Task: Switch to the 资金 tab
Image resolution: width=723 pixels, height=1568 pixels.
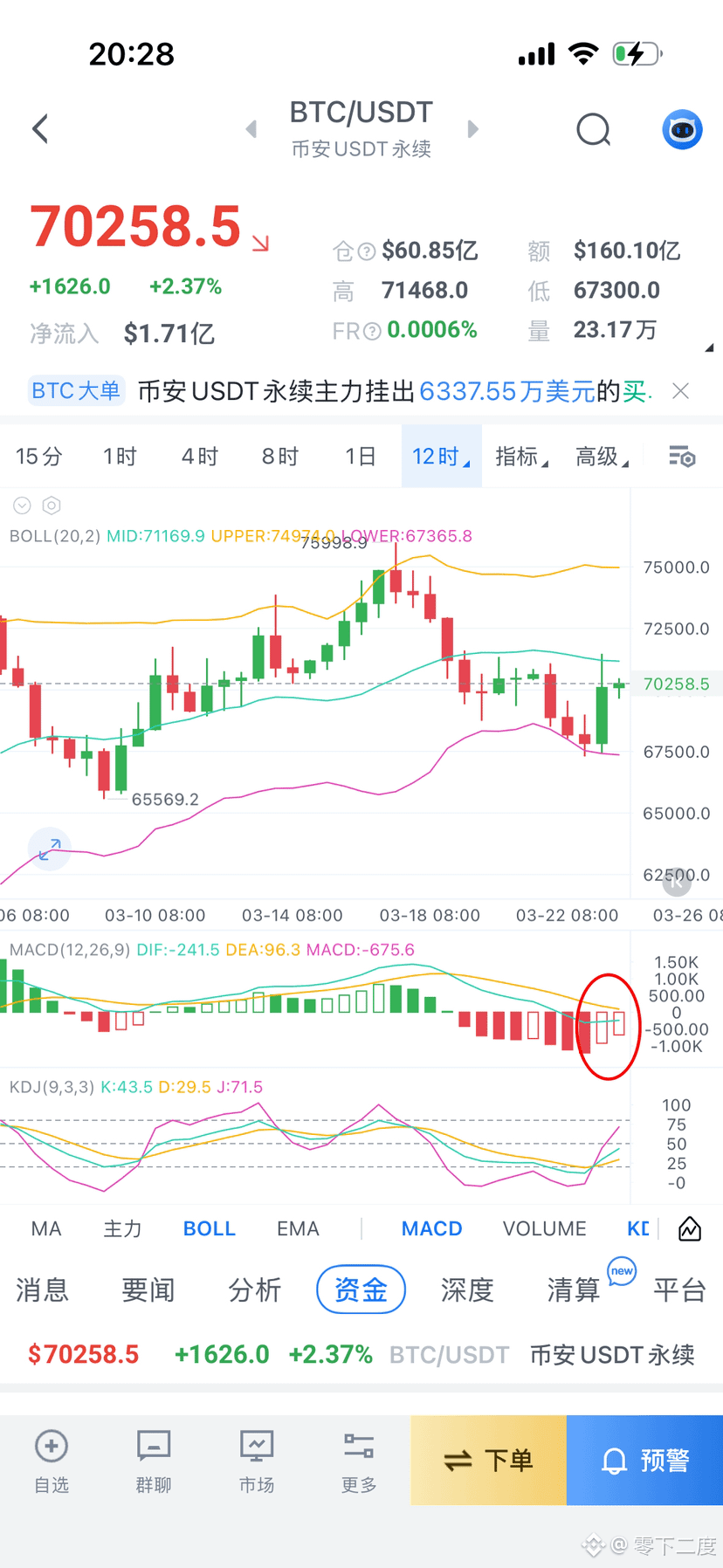Action: 361,1289
